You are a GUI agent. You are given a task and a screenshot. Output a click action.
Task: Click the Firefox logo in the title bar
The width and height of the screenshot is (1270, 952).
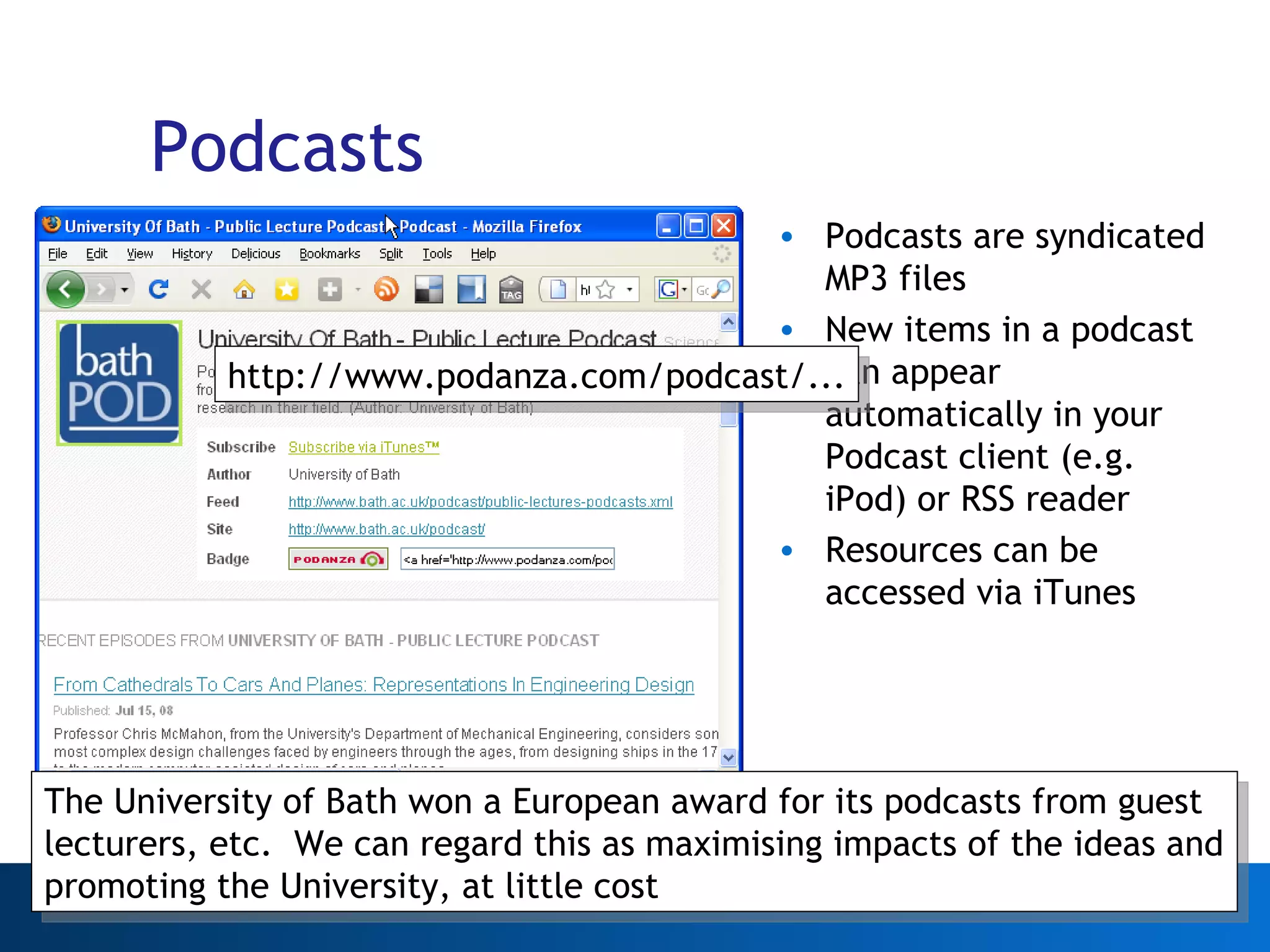pos(51,224)
